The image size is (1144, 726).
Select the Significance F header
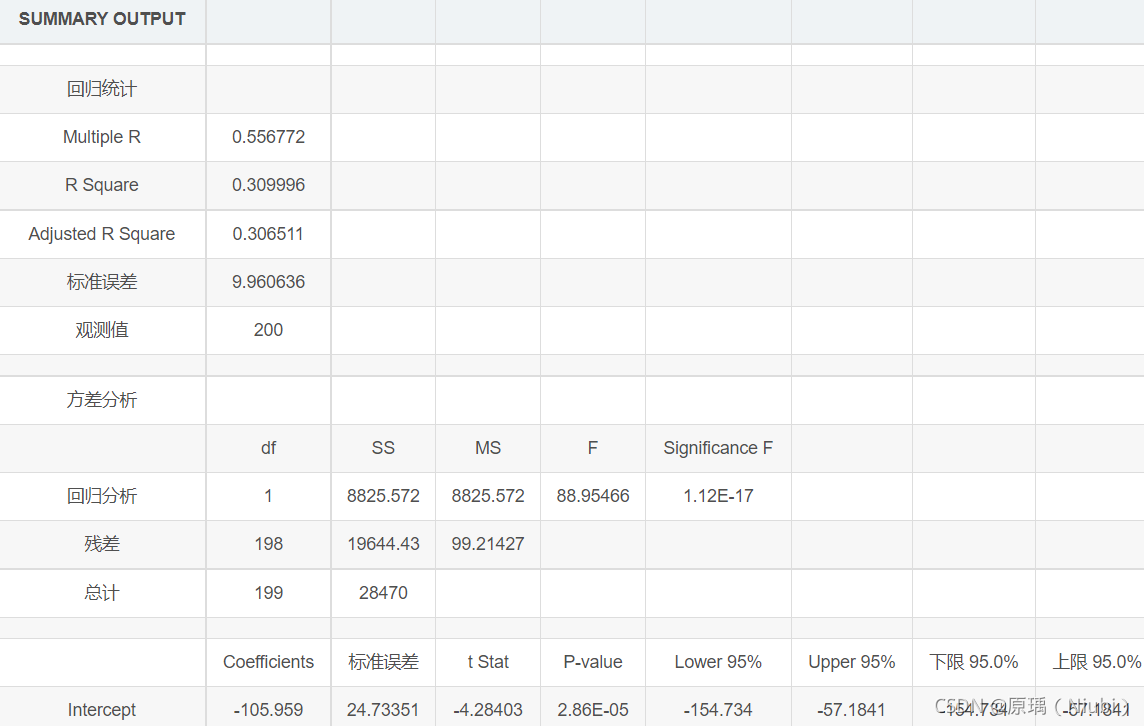pos(718,448)
